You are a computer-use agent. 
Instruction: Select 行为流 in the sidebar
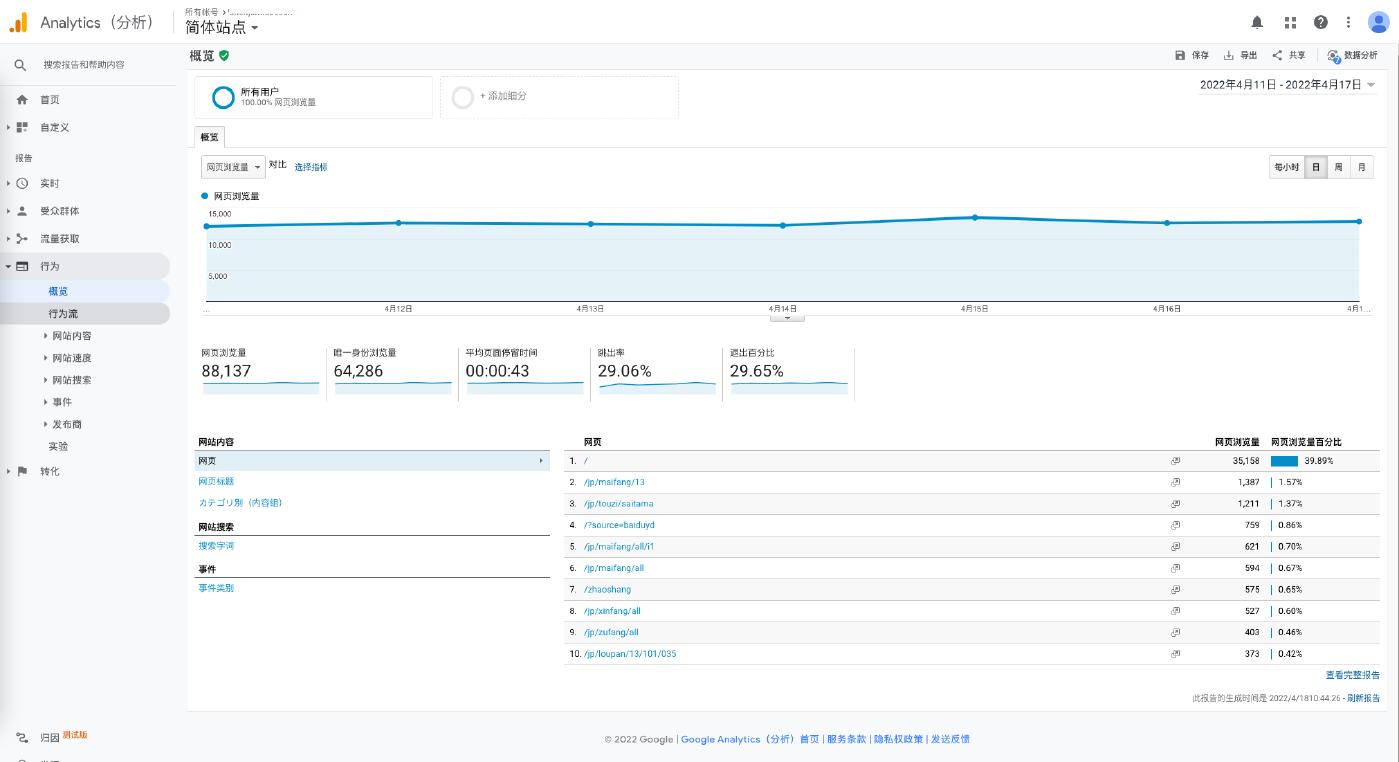tap(64, 314)
